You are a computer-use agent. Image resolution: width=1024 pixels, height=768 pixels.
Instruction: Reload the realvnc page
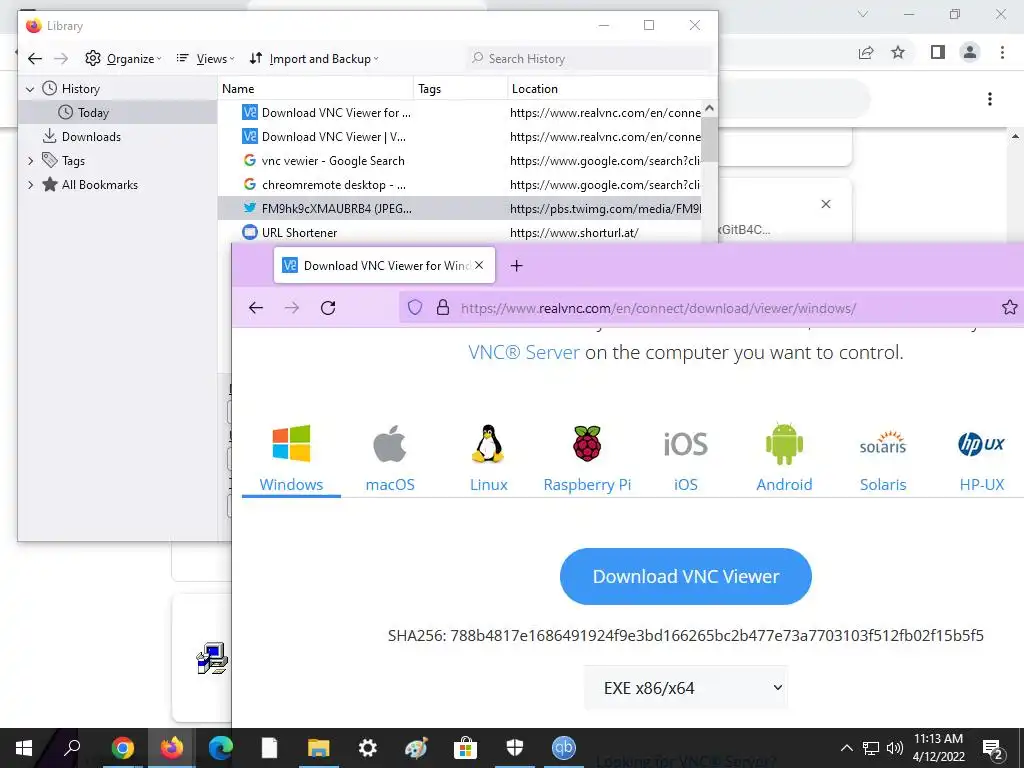(x=328, y=308)
